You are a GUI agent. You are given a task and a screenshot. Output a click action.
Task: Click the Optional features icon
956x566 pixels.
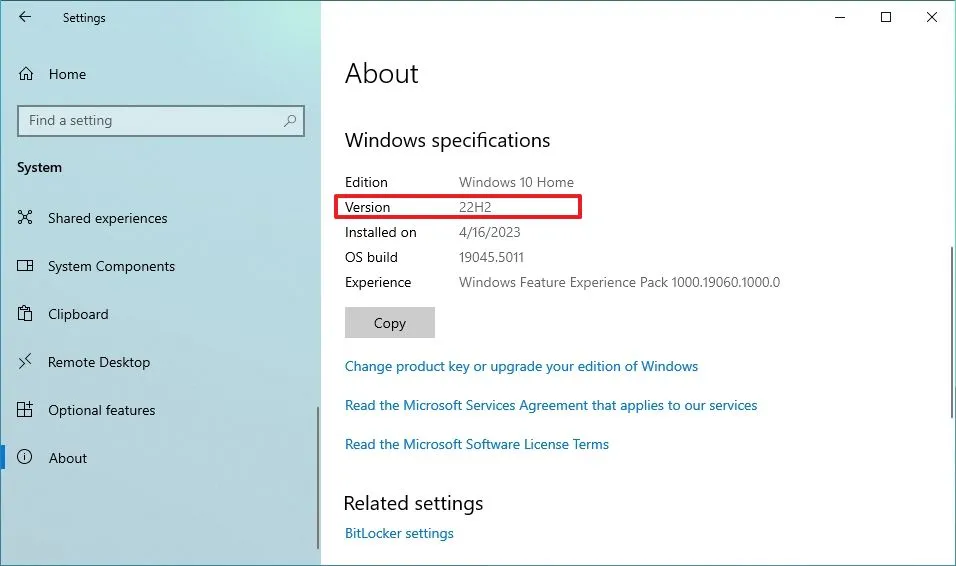tap(25, 409)
